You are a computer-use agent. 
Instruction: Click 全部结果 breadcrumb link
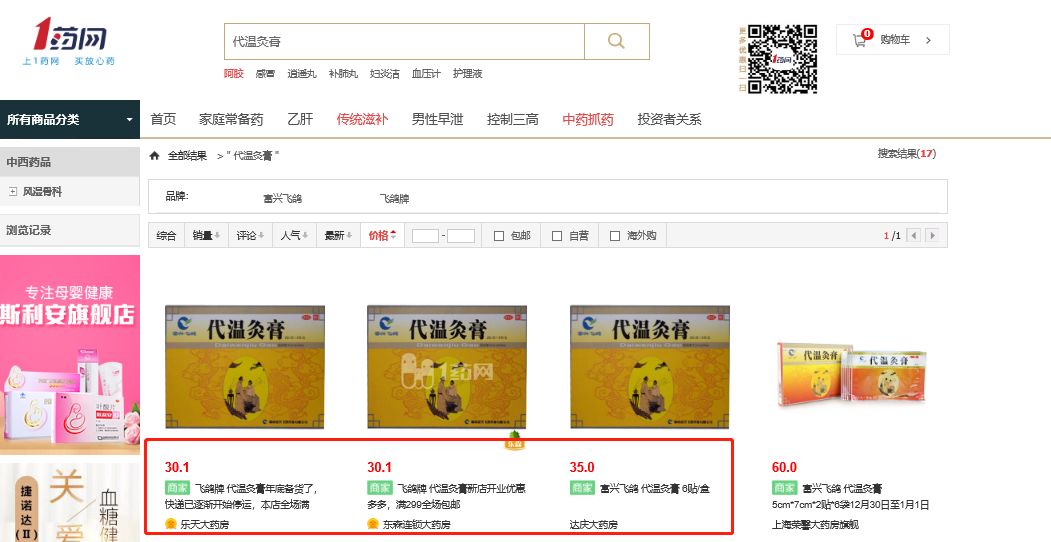(187, 155)
